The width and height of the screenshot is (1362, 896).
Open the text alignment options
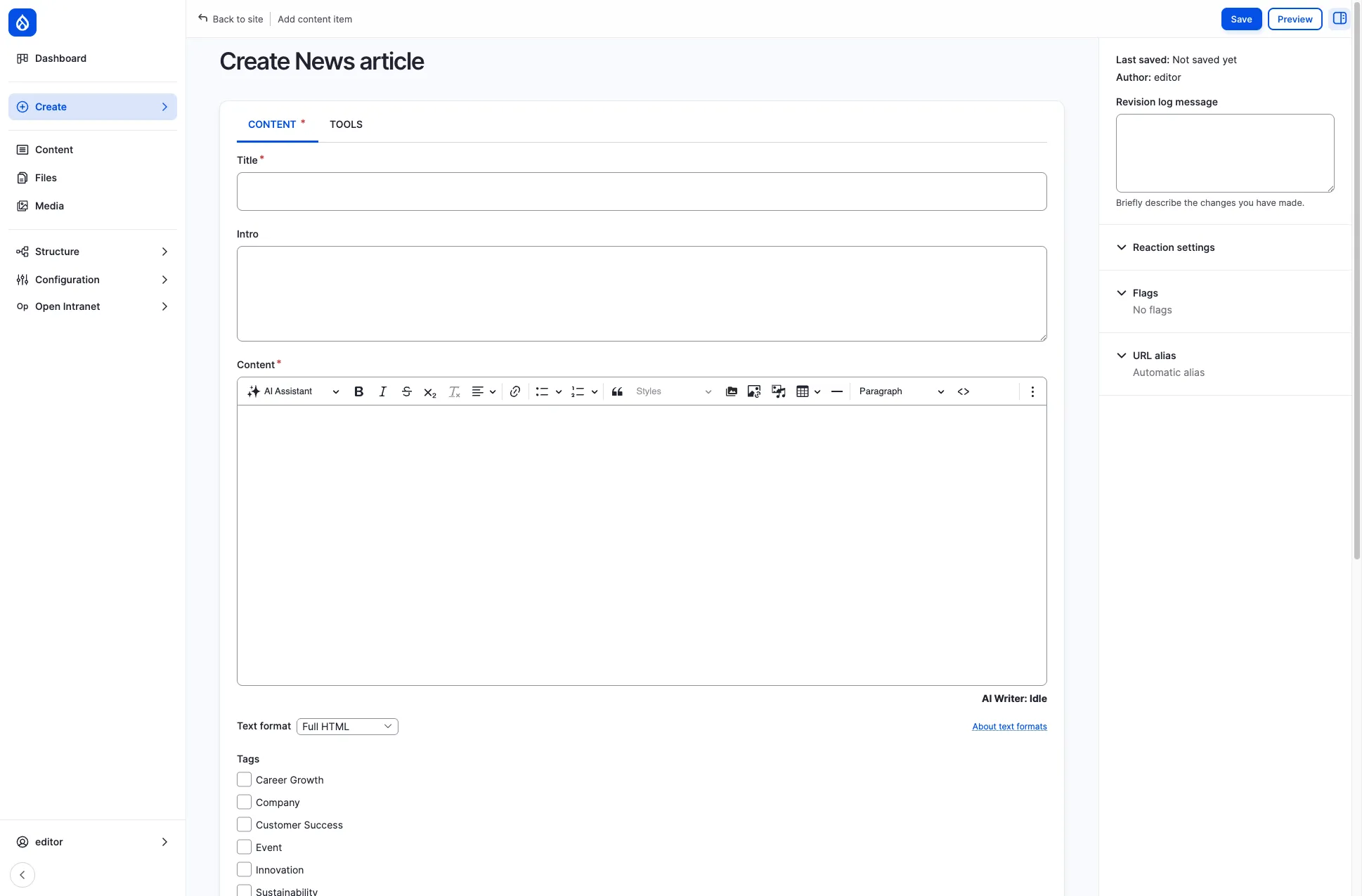[x=484, y=391]
